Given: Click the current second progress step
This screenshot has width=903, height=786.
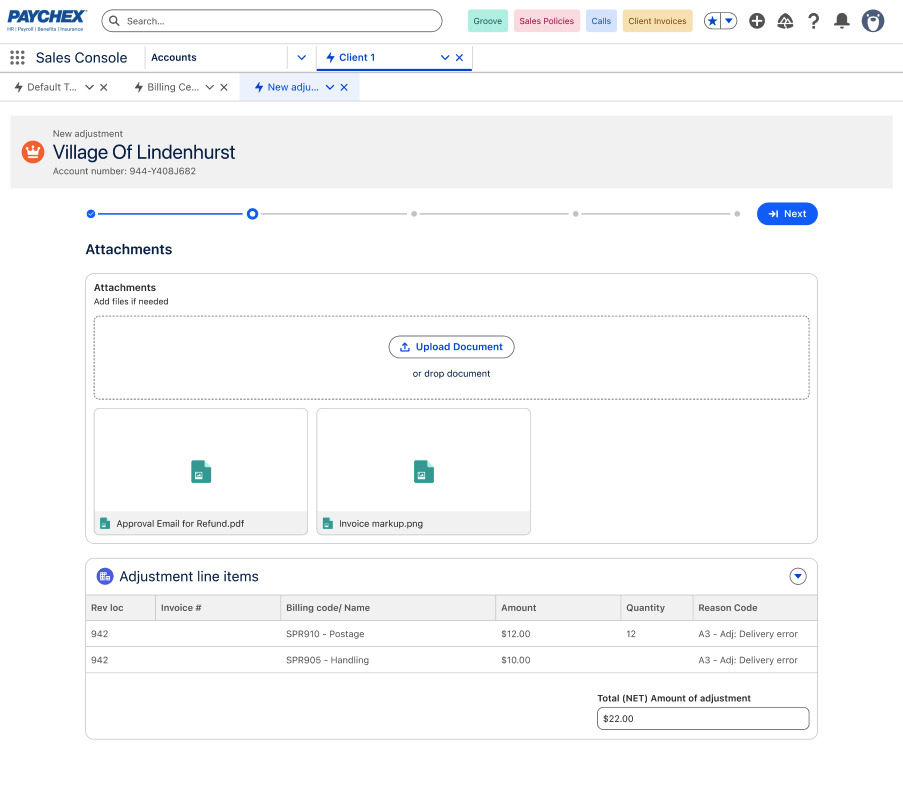Looking at the screenshot, I should 252,214.
